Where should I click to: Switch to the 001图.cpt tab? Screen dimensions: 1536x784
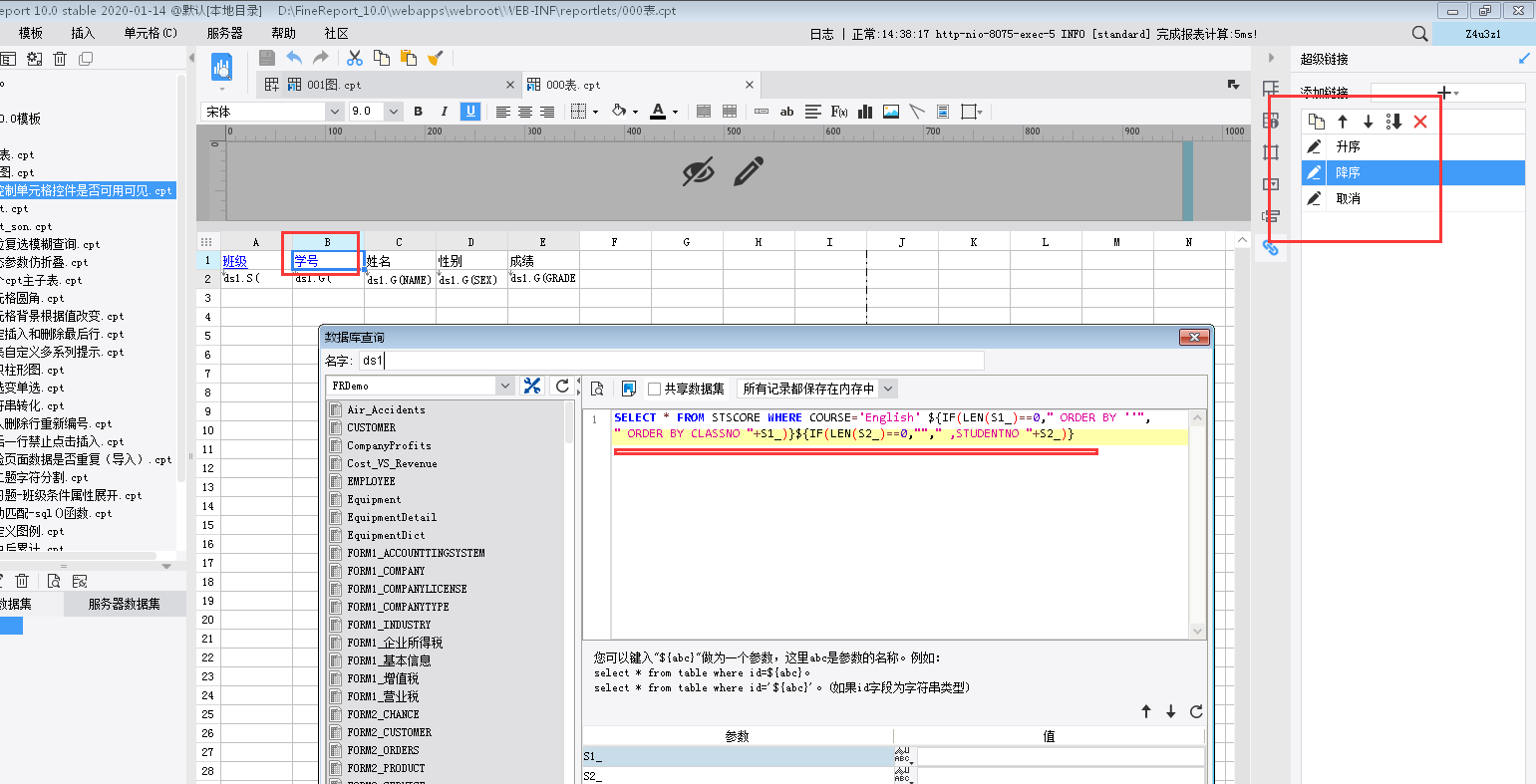coord(334,85)
